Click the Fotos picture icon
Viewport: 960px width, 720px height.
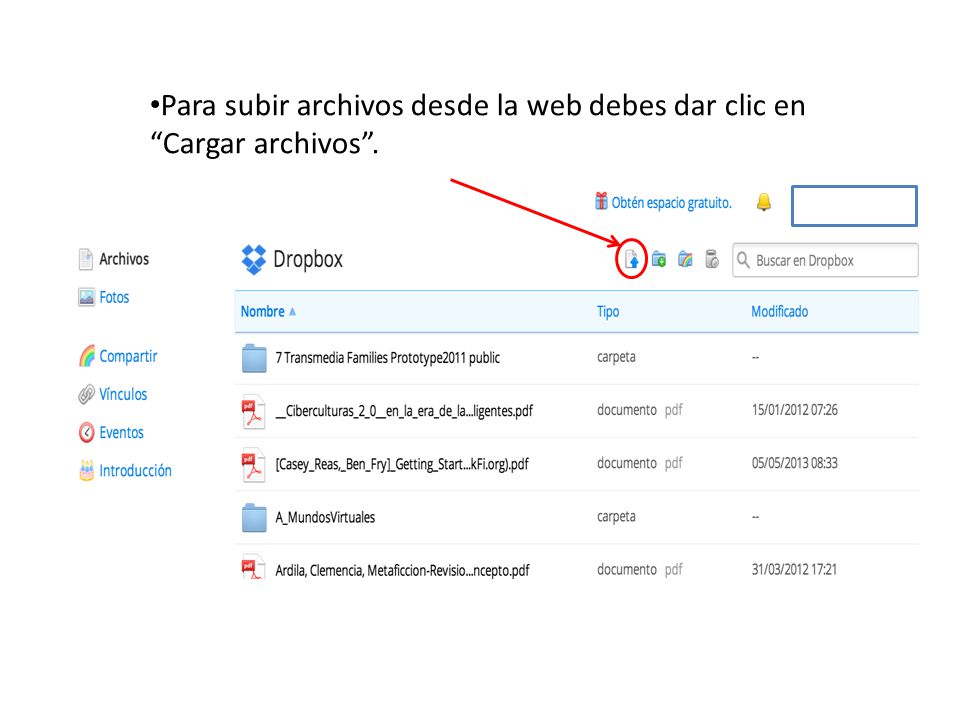click(86, 297)
